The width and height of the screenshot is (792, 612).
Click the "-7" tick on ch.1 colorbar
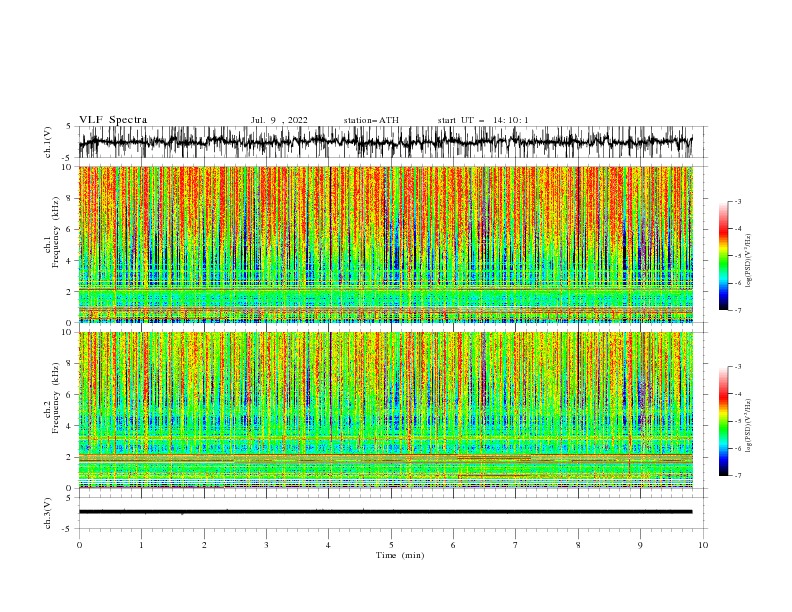(x=737, y=310)
